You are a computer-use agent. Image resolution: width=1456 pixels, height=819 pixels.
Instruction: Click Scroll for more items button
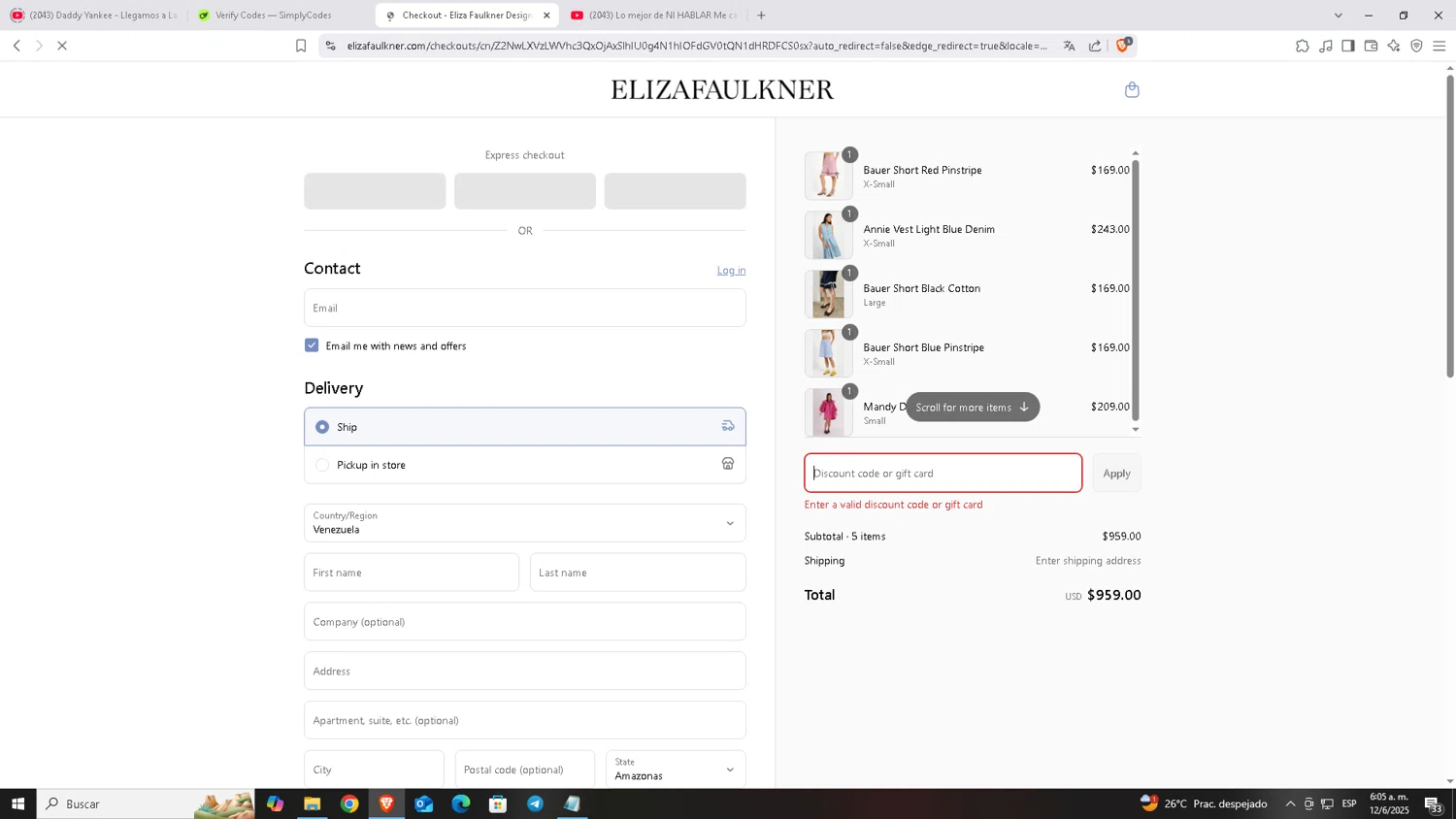[x=972, y=408]
